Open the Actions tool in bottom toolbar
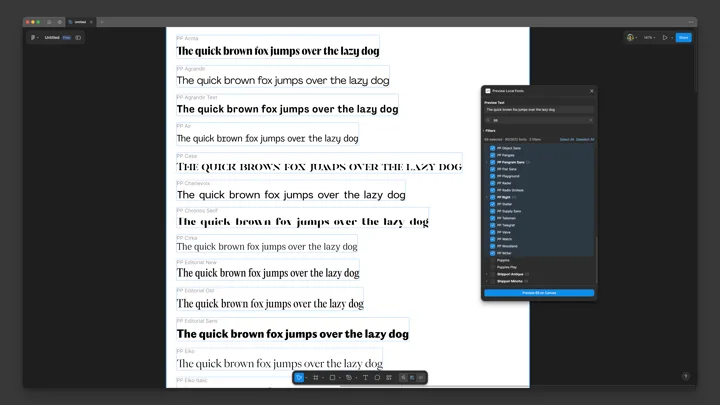This screenshot has width=720, height=405. coord(389,377)
